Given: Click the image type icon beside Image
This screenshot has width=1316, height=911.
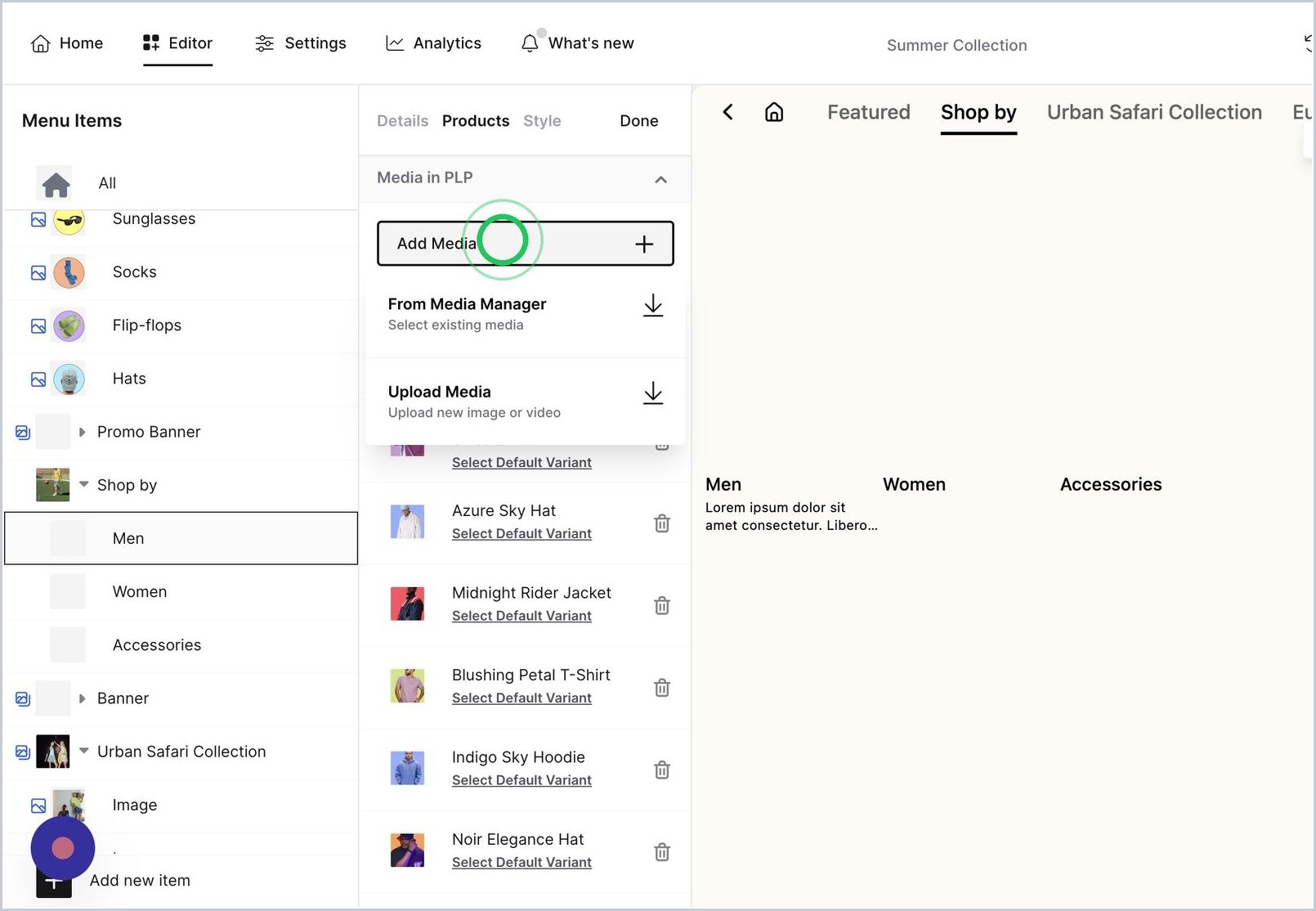Looking at the screenshot, I should point(38,806).
